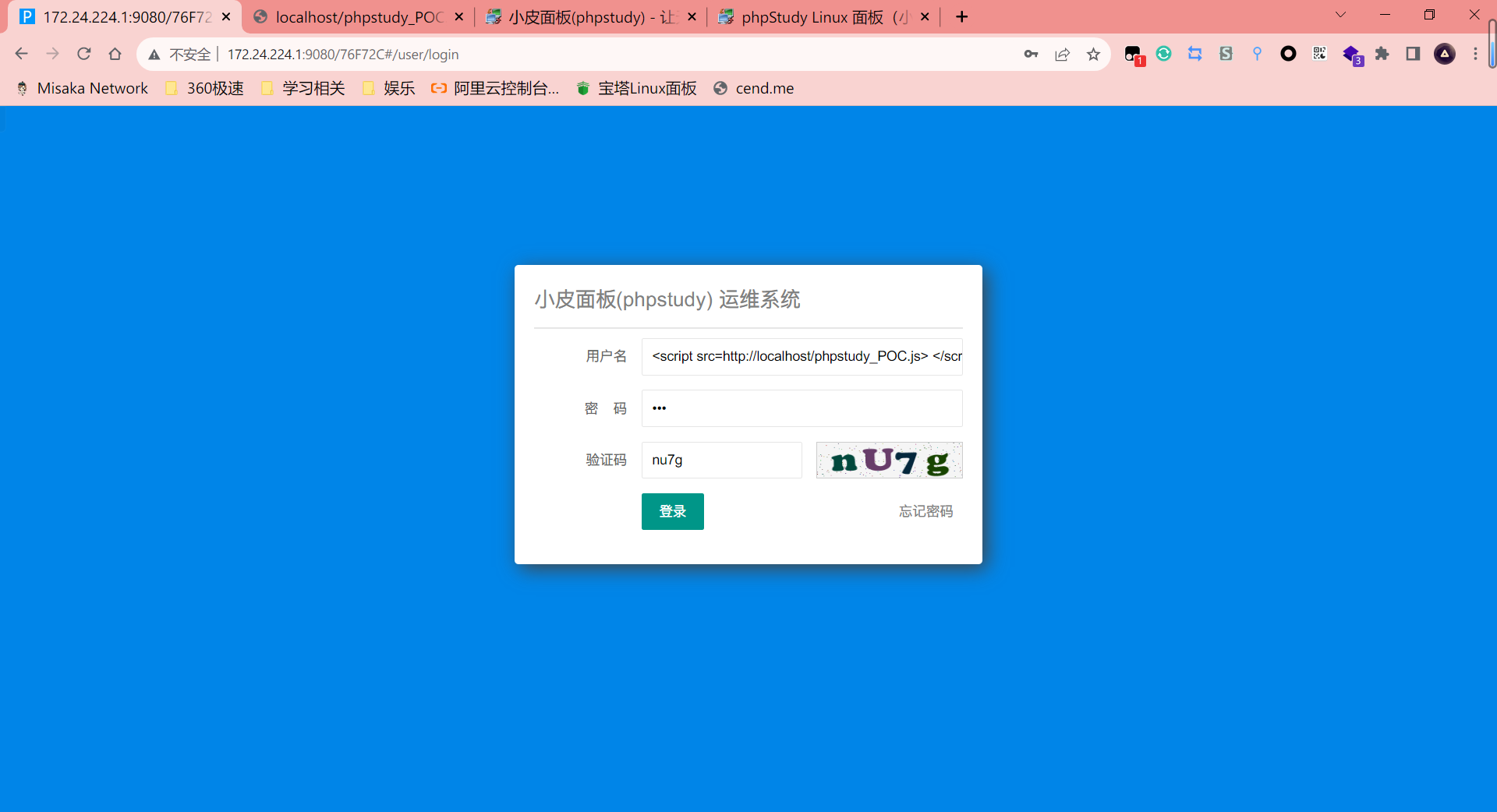The image size is (1497, 812).
Task: Toggle the browser side panel
Action: [x=1413, y=53]
